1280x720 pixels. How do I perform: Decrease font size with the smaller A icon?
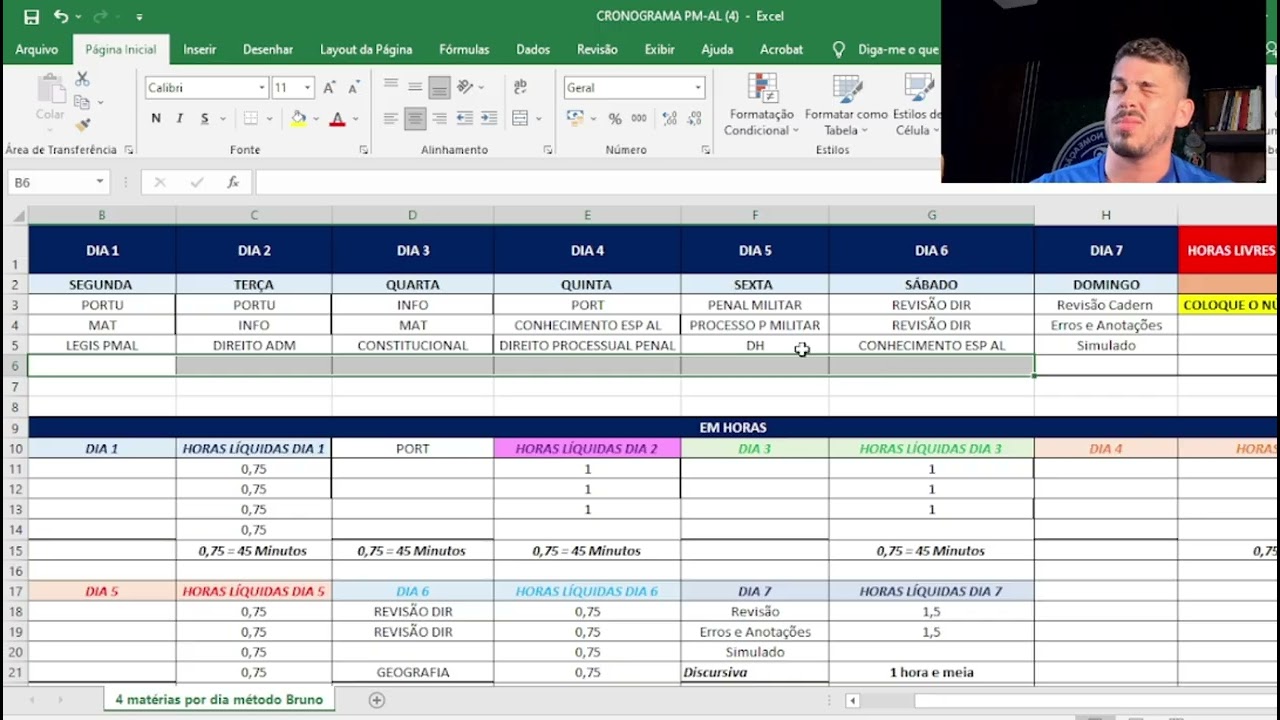click(352, 88)
